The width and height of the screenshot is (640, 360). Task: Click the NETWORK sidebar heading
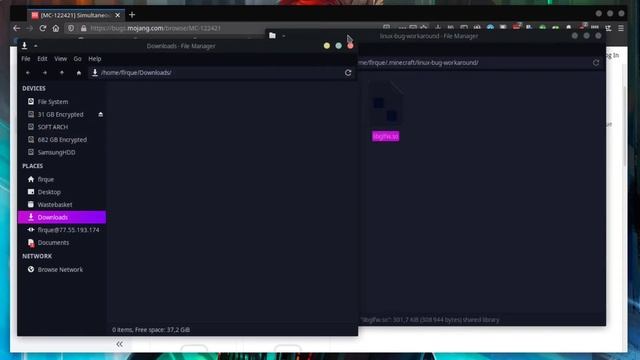pyautogui.click(x=37, y=256)
